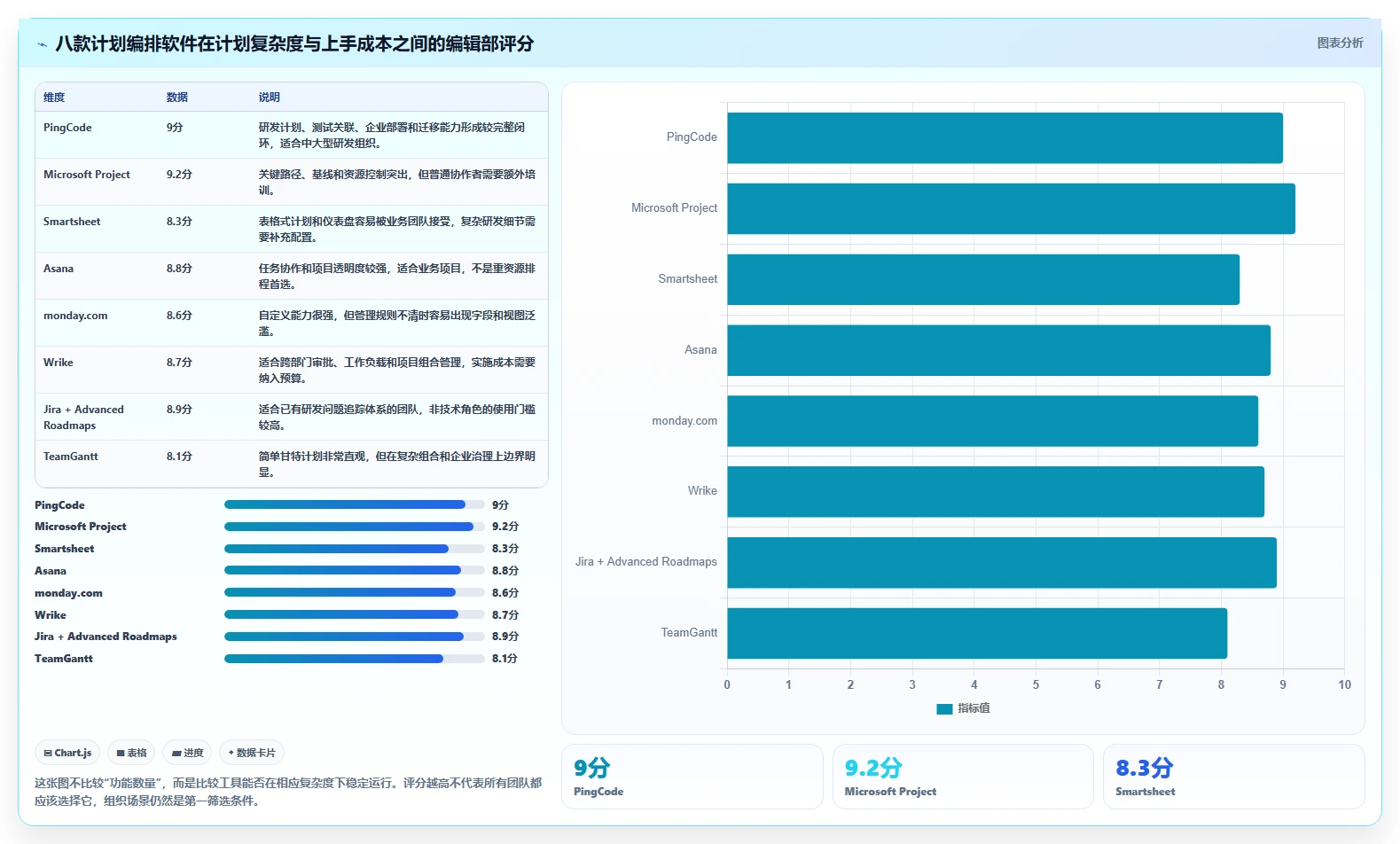Click the x-axis tick label 5
The image size is (1400, 844).
(1036, 684)
